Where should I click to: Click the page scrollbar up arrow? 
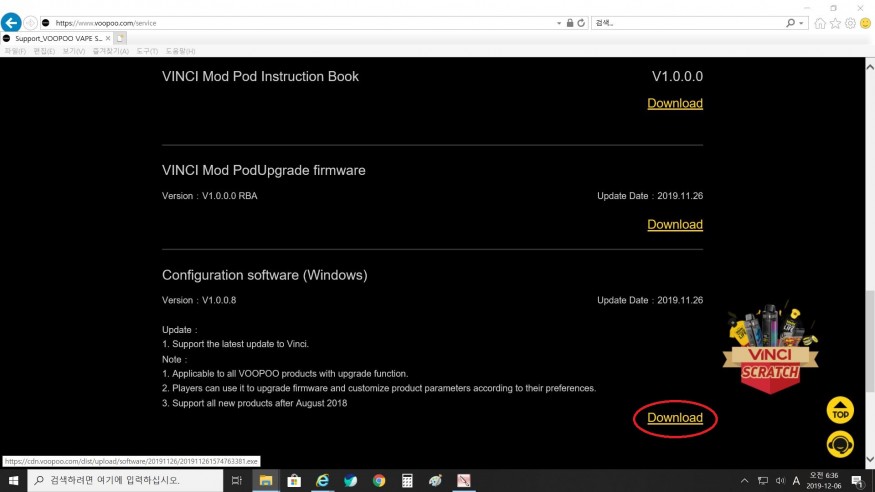(869, 66)
